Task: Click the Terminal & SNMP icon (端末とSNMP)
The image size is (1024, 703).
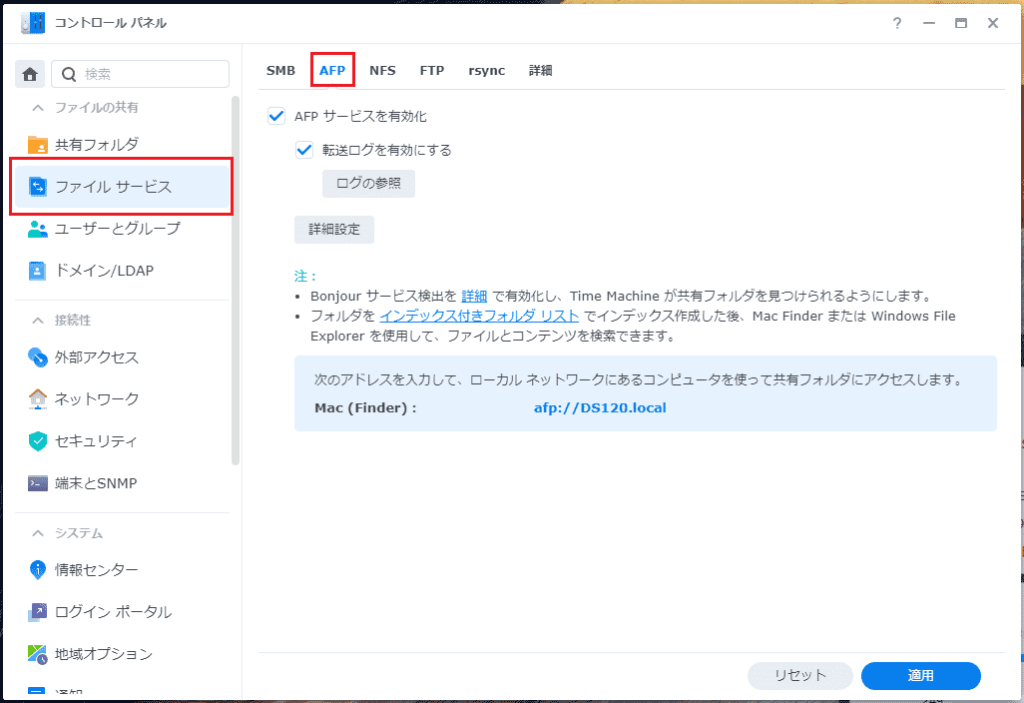Action: [37, 483]
